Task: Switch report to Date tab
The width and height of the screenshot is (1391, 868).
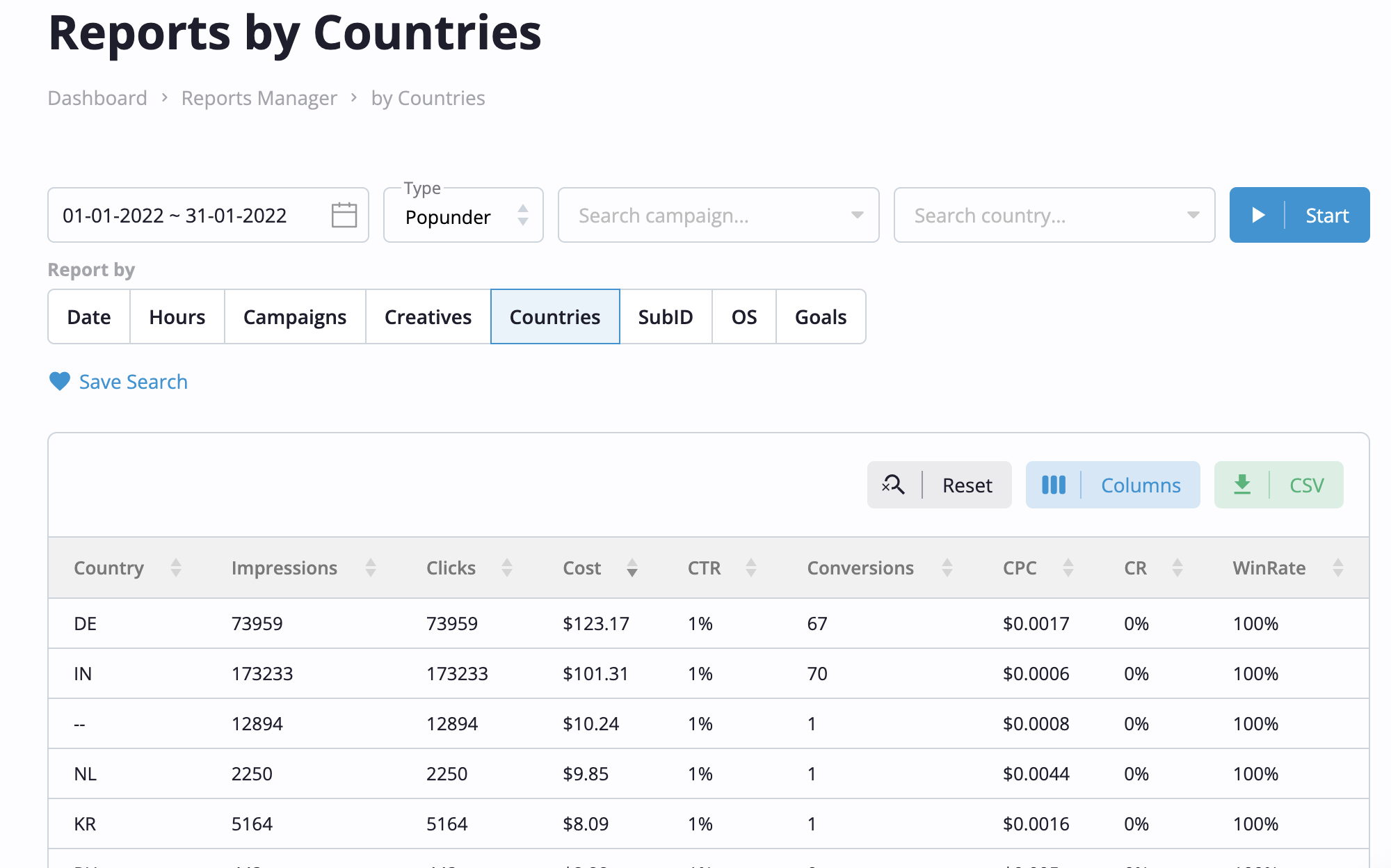Action: point(89,316)
